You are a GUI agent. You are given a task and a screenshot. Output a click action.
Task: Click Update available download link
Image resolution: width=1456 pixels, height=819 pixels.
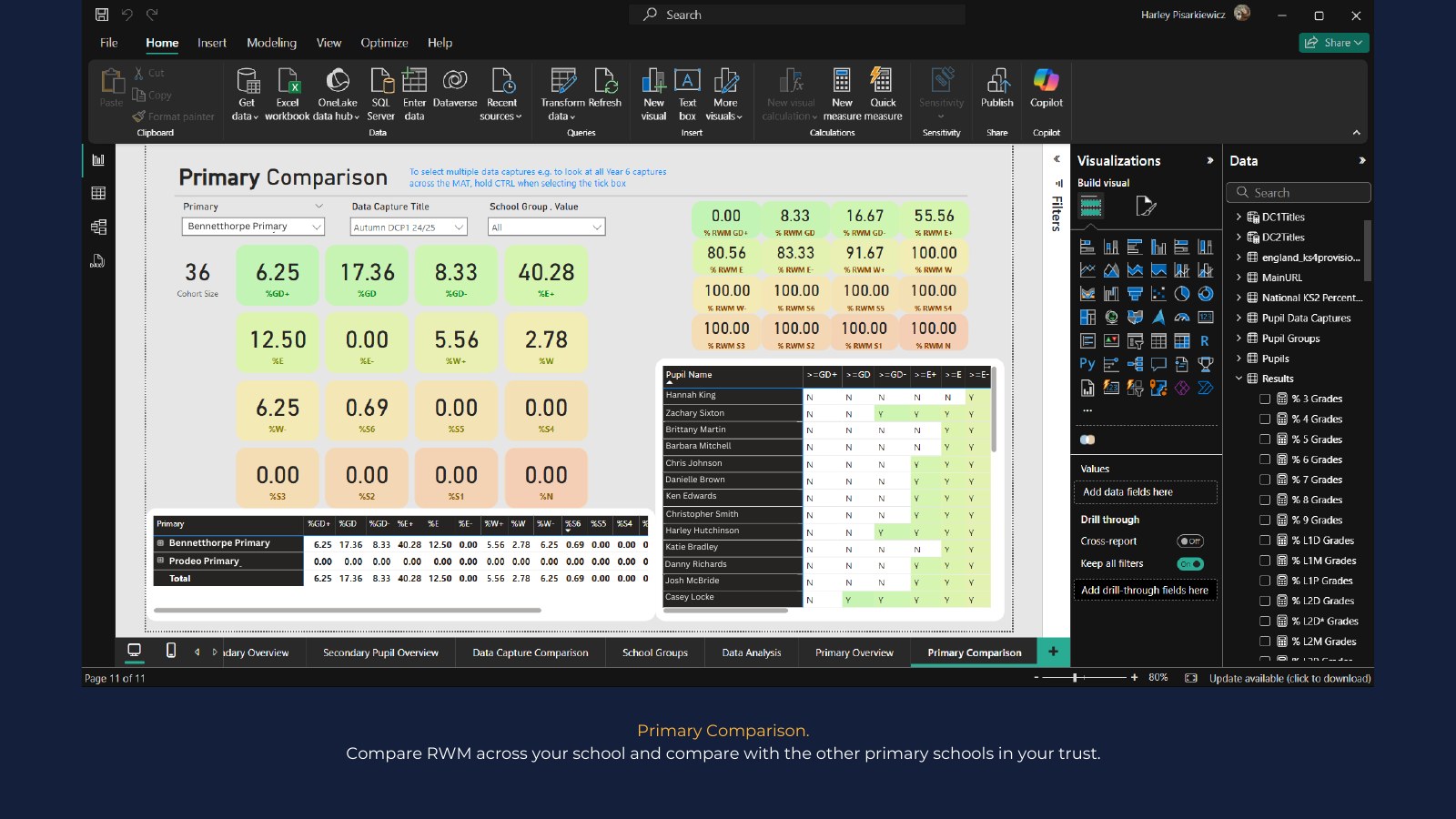coord(1289,678)
